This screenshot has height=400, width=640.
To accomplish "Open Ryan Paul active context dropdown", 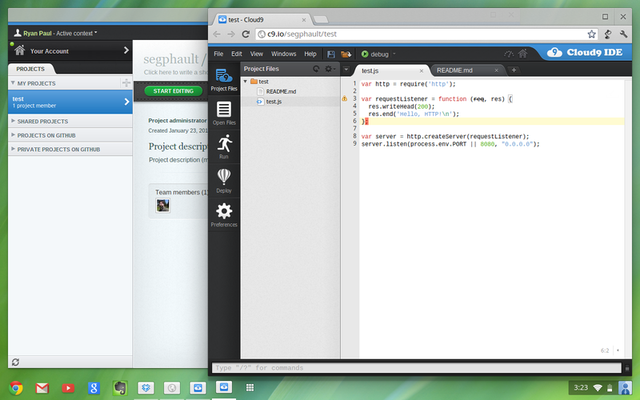I will pos(56,33).
